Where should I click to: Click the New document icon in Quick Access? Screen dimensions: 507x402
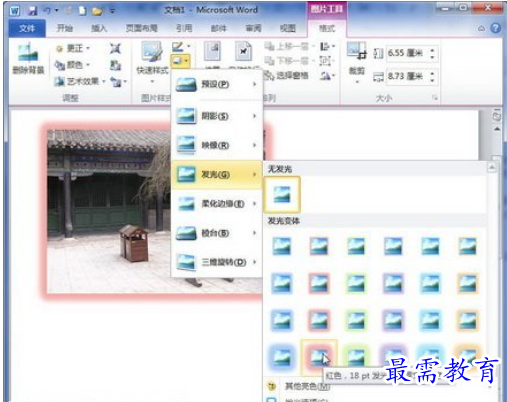(82, 11)
